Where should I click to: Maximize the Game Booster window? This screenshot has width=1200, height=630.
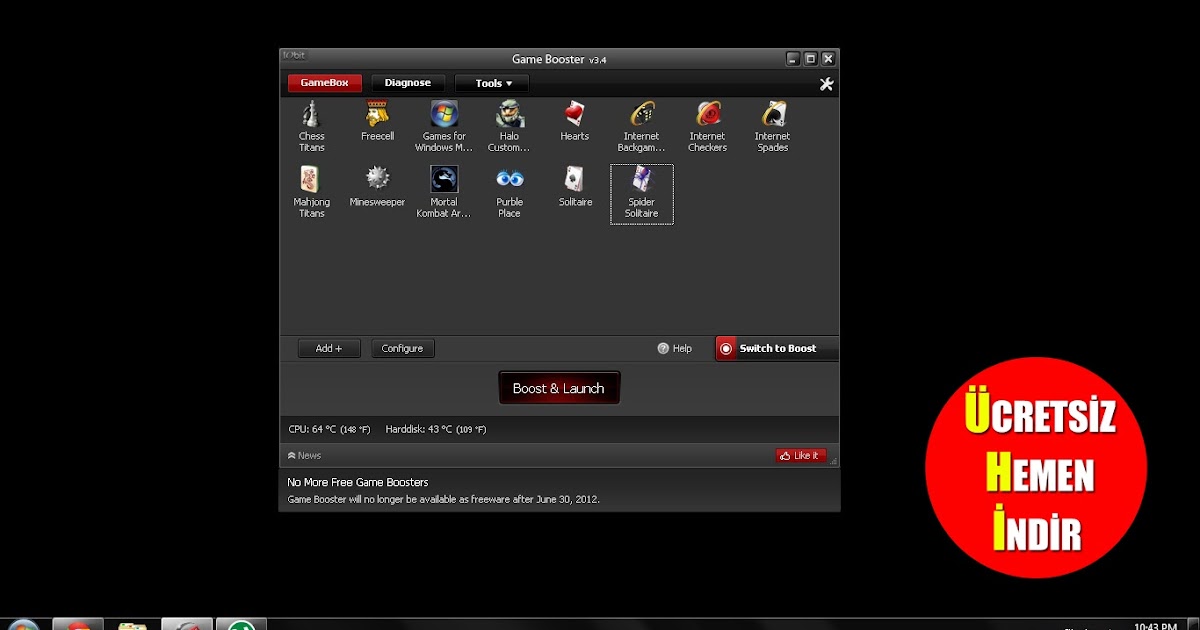tap(811, 59)
